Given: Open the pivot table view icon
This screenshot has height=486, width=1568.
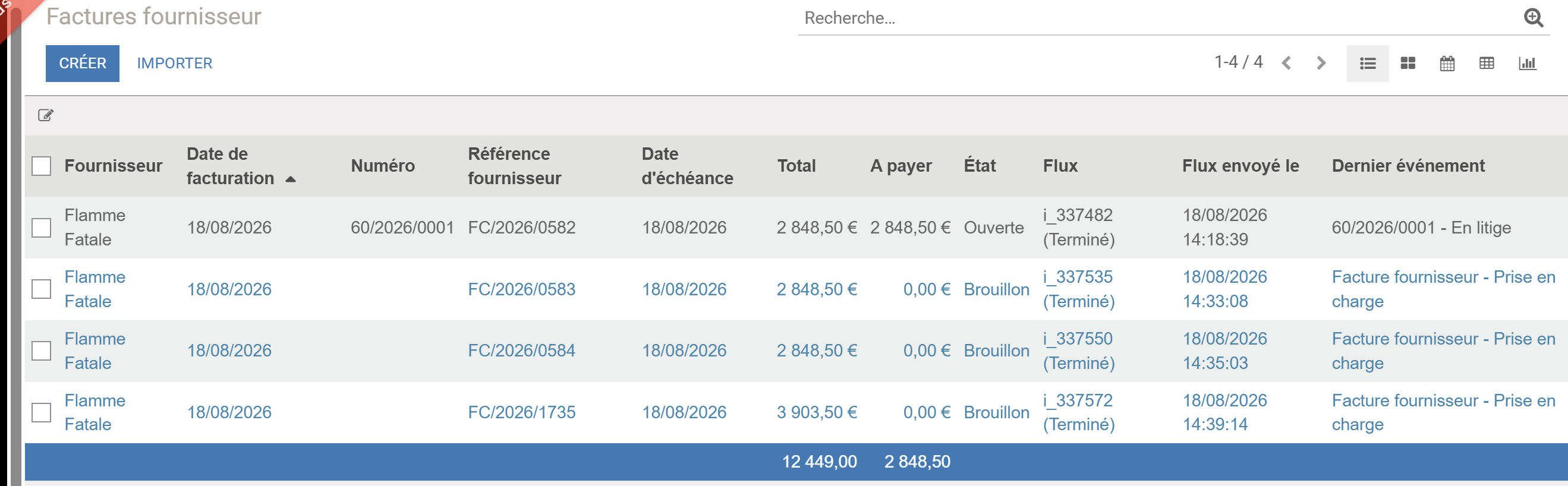Looking at the screenshot, I should pos(1487,63).
